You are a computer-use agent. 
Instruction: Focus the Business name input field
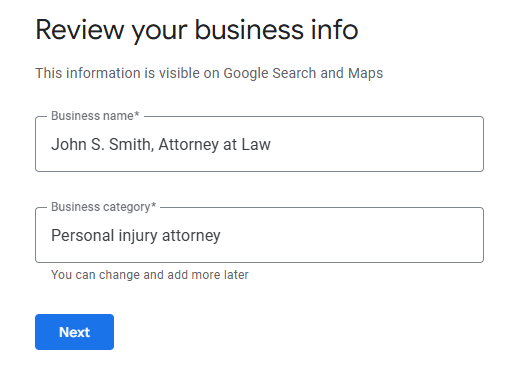click(x=259, y=144)
